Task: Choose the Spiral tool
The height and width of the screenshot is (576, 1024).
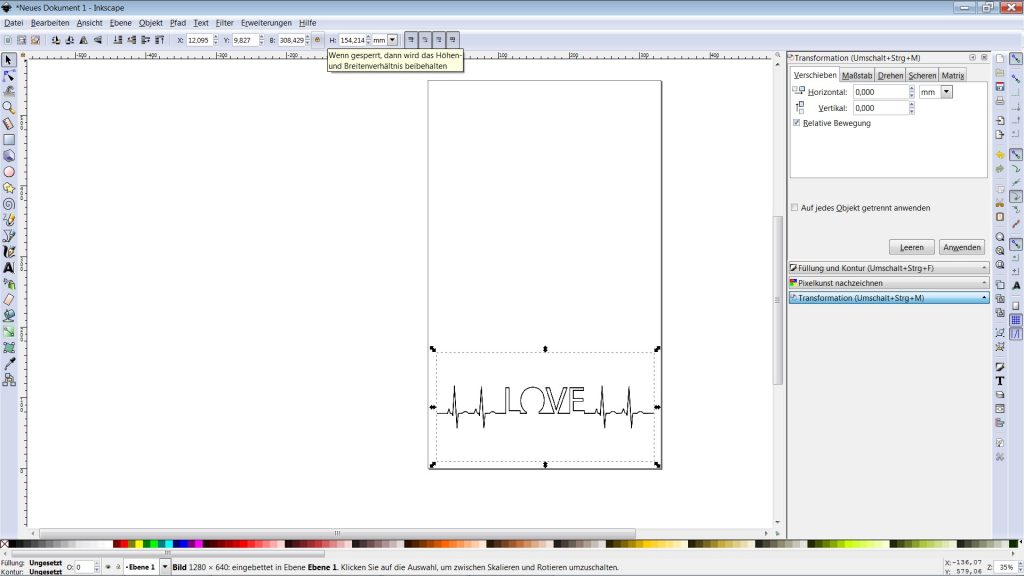Action: 9,203
